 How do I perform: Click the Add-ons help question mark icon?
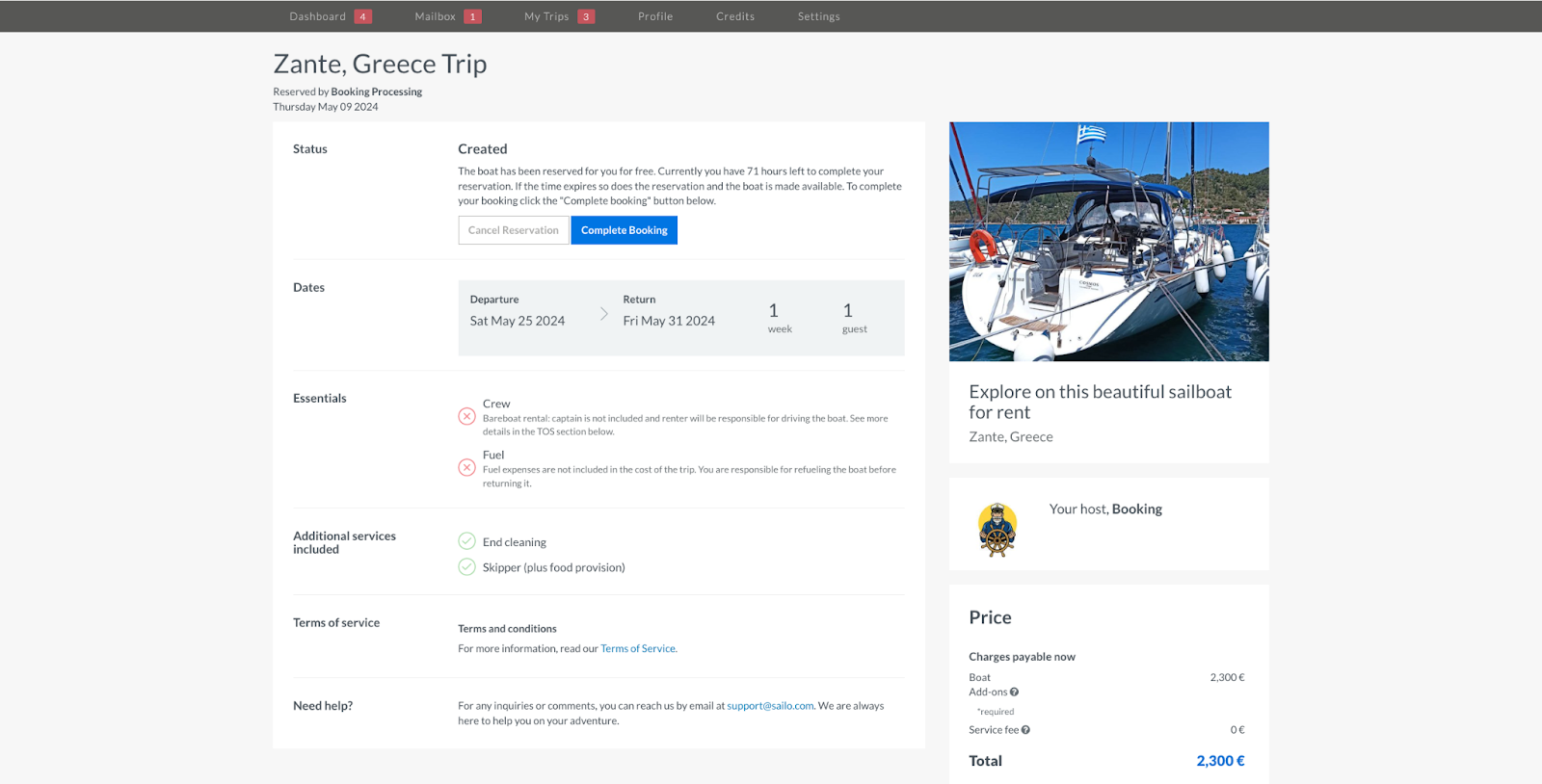pos(1014,693)
